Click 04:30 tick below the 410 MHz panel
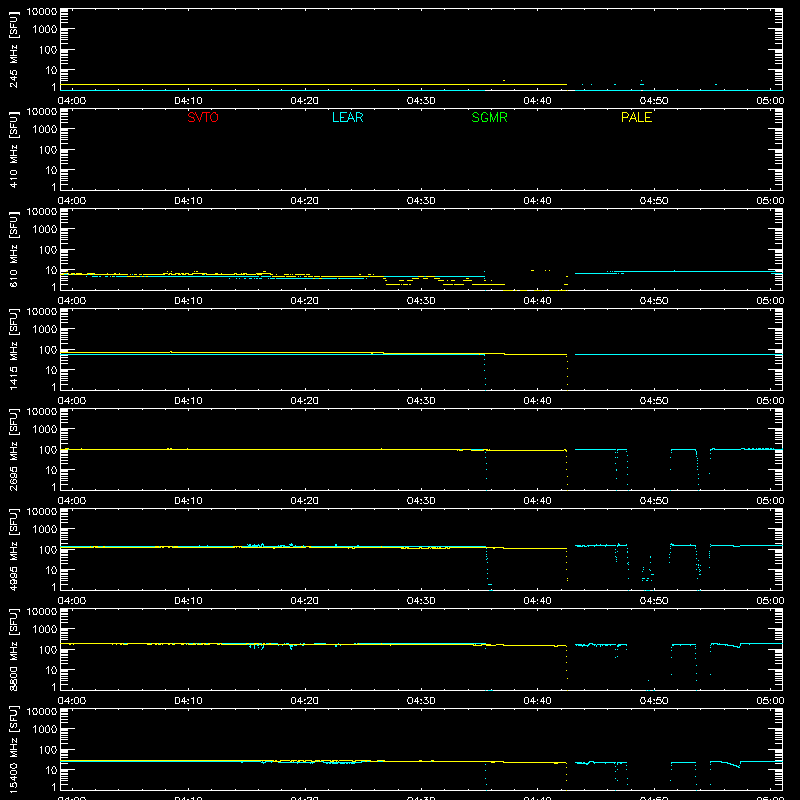Viewport: 800px width, 800px height. pos(421,201)
